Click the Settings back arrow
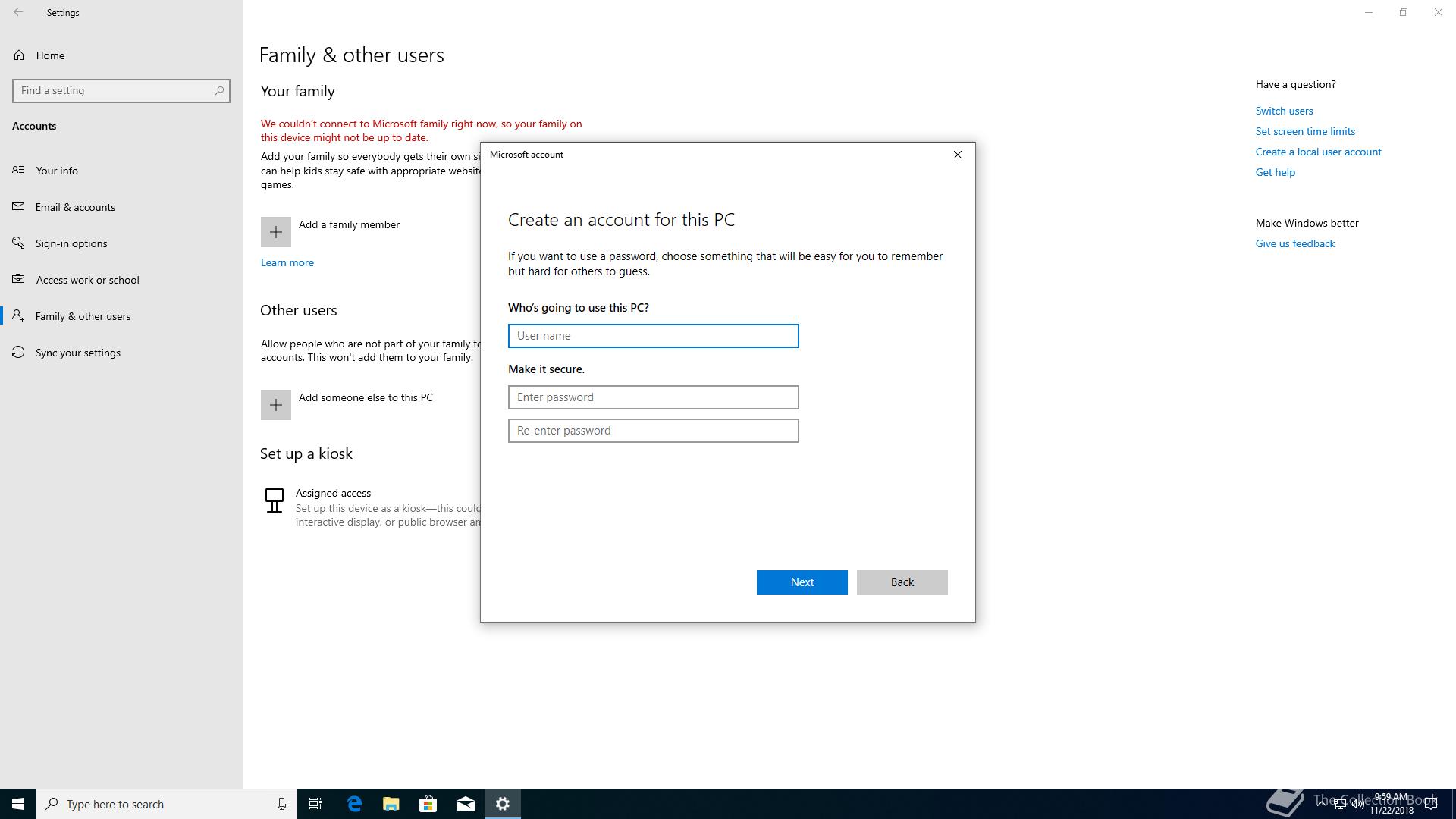Viewport: 1456px width, 819px height. click(18, 12)
